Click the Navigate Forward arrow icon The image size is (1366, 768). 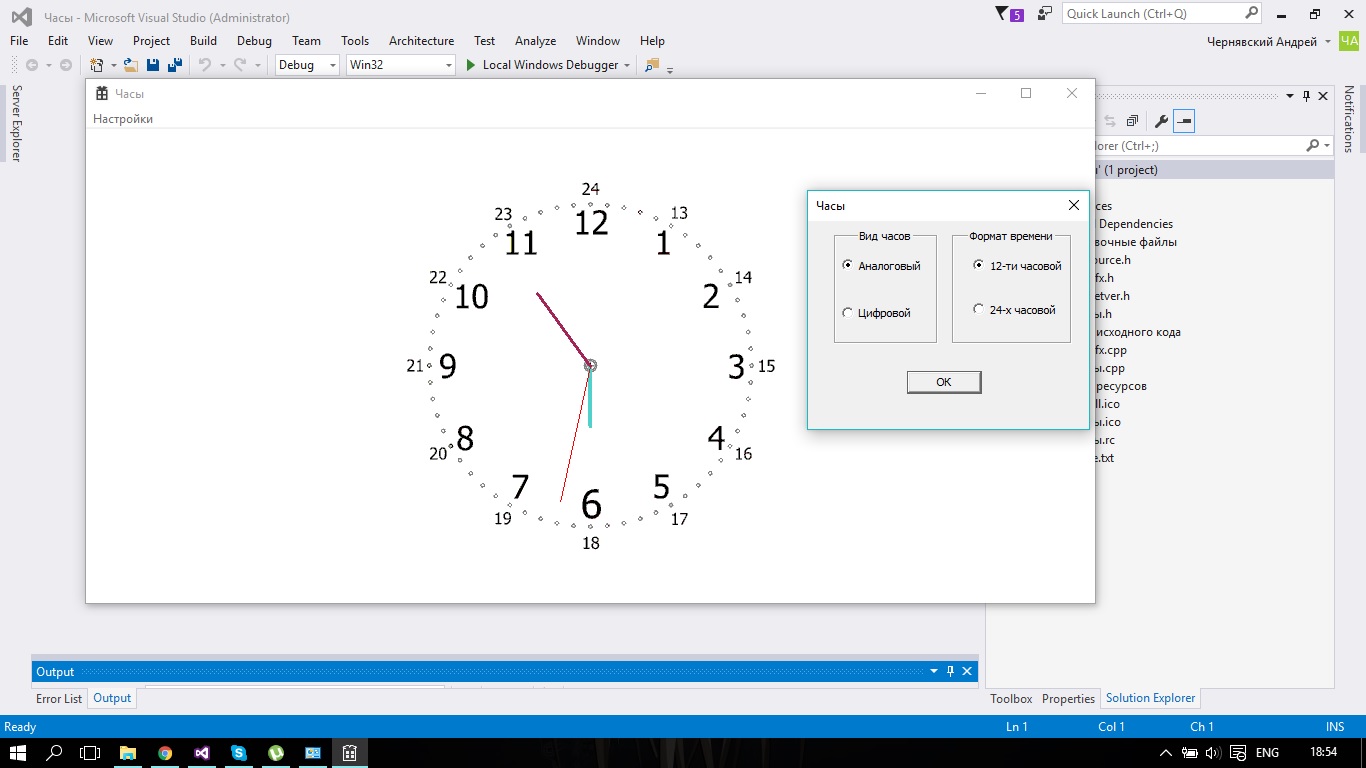(x=66, y=65)
